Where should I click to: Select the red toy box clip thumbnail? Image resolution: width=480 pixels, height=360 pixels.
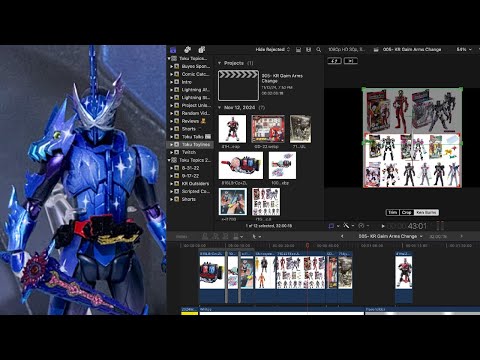[x=268, y=129]
